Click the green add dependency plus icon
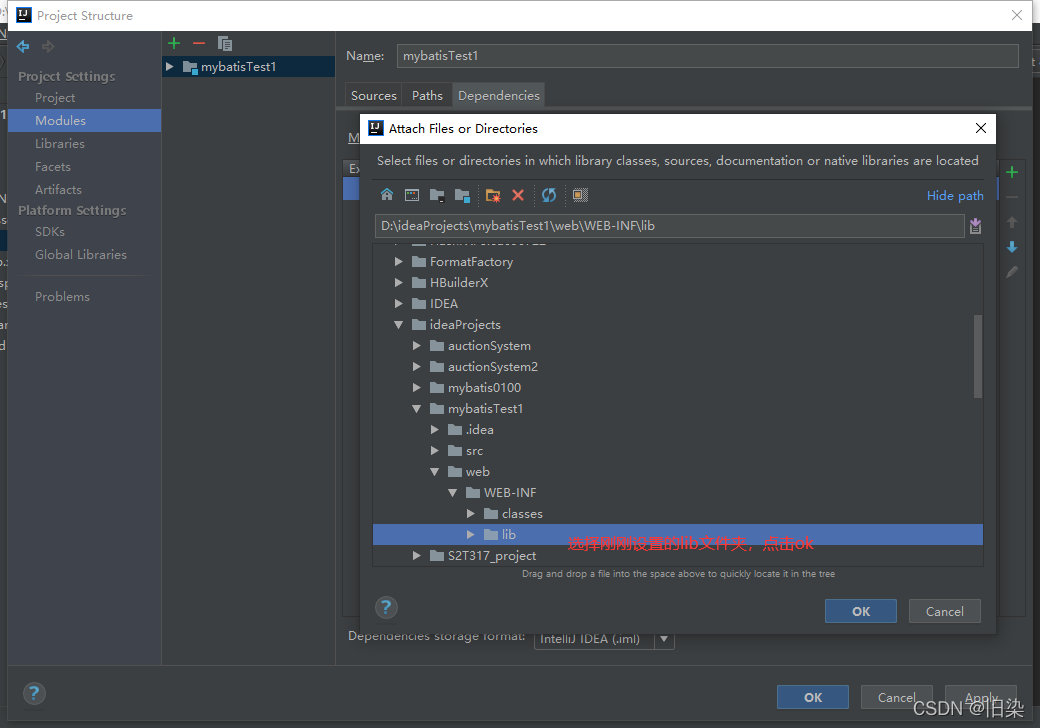Image resolution: width=1040 pixels, height=728 pixels. [x=1012, y=172]
